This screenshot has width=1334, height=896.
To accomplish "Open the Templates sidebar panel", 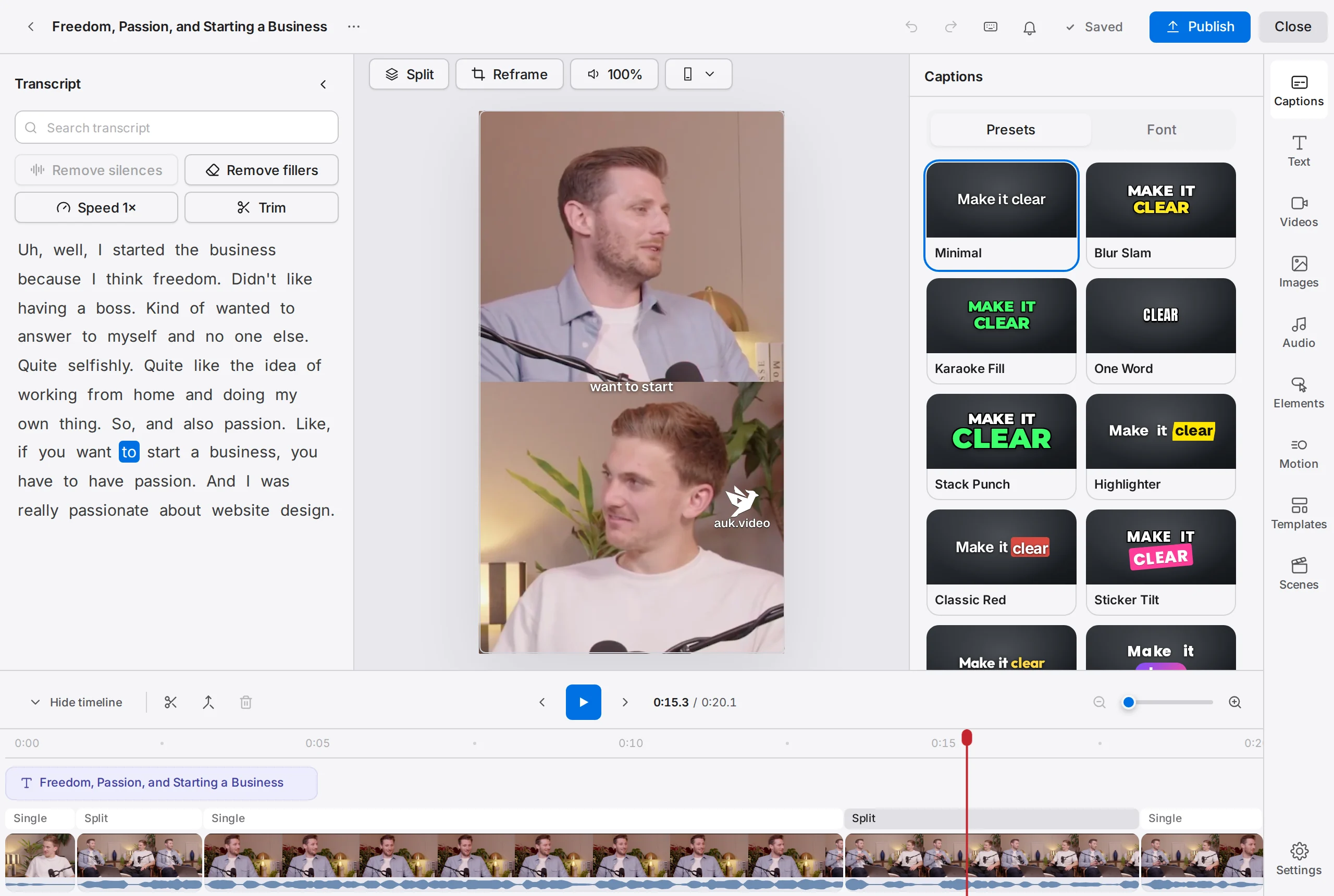I will 1298,514.
